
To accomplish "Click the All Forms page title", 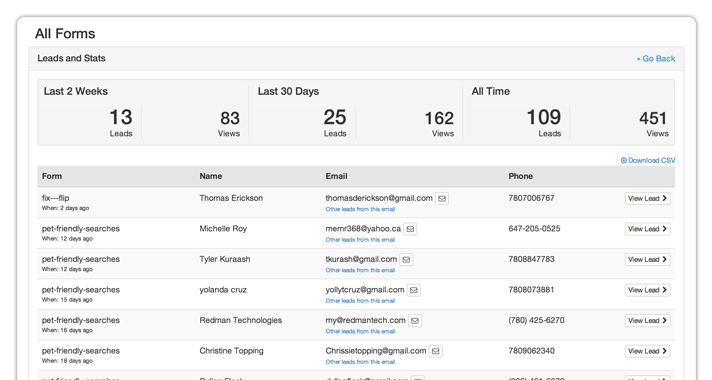I will (65, 34).
